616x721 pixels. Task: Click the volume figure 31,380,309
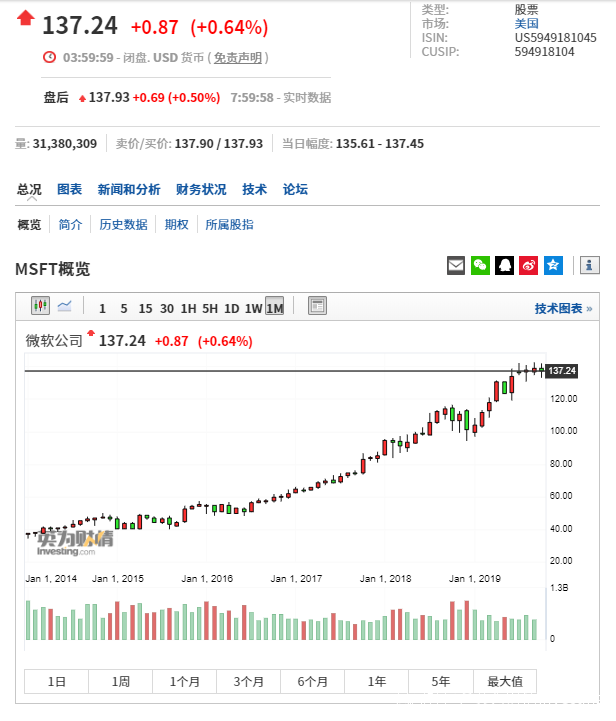(x=65, y=144)
